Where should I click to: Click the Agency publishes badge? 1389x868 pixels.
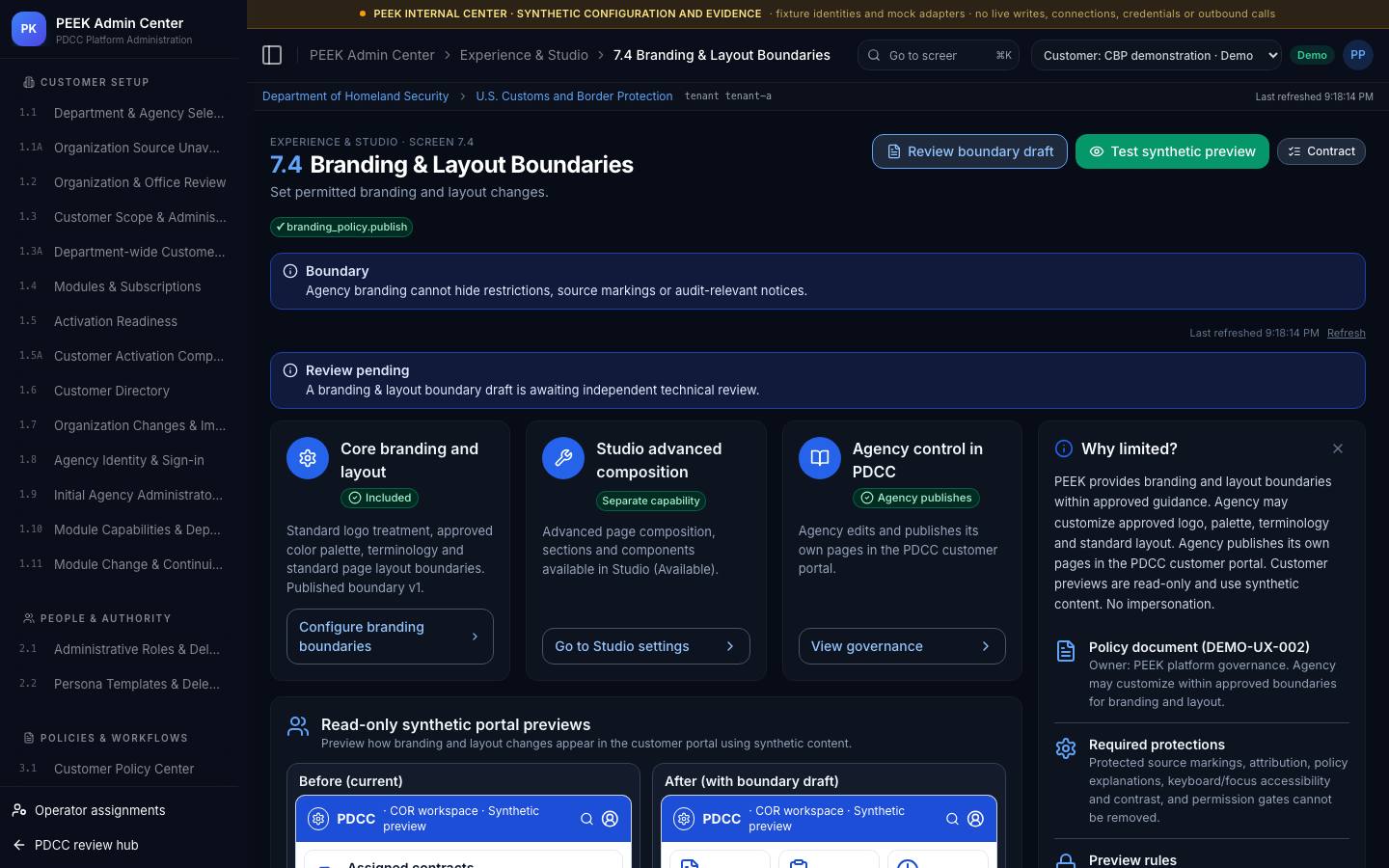pyautogui.click(x=915, y=498)
